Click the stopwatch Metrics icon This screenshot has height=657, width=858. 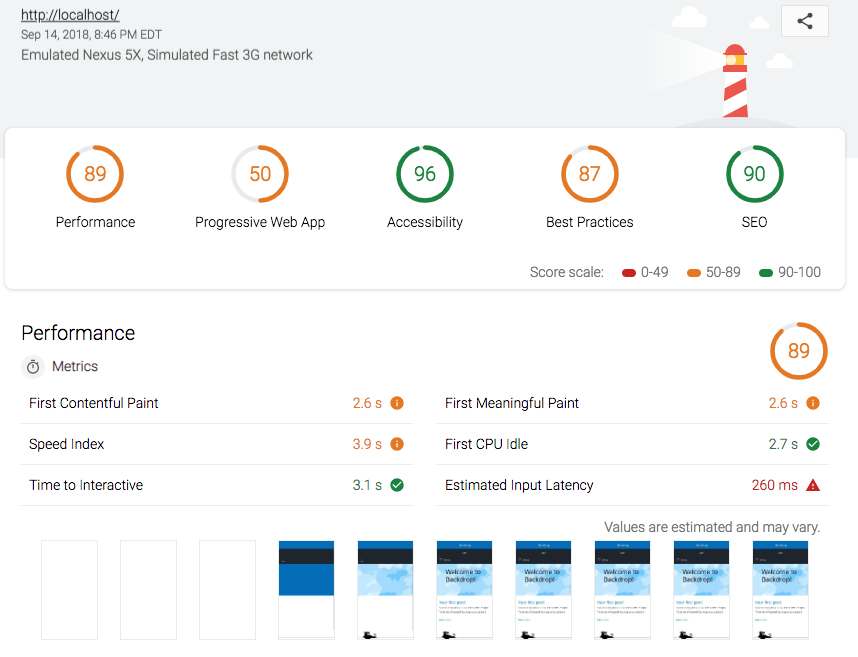pos(33,367)
